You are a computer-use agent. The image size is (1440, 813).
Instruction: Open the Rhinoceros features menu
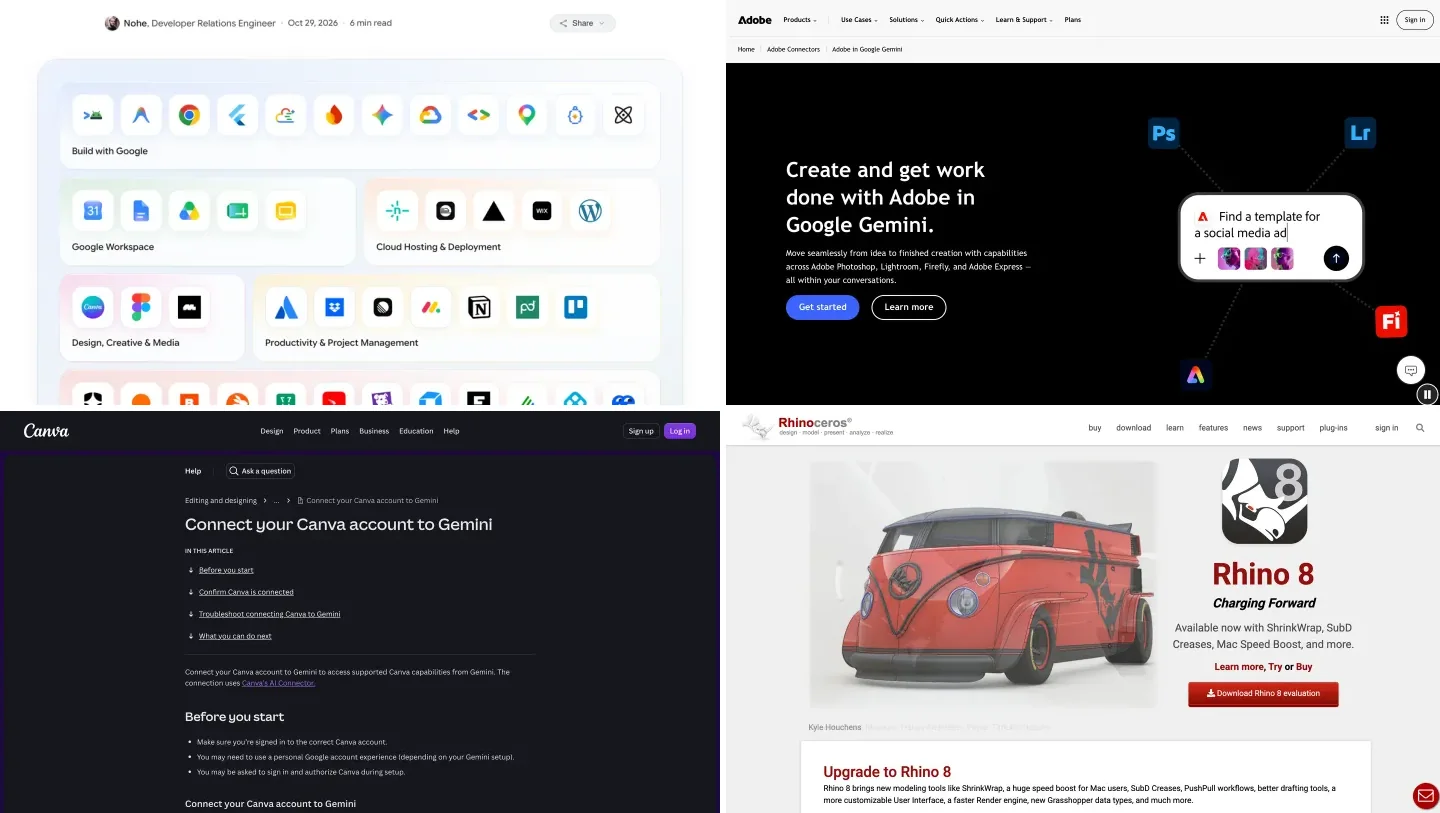tap(1213, 428)
